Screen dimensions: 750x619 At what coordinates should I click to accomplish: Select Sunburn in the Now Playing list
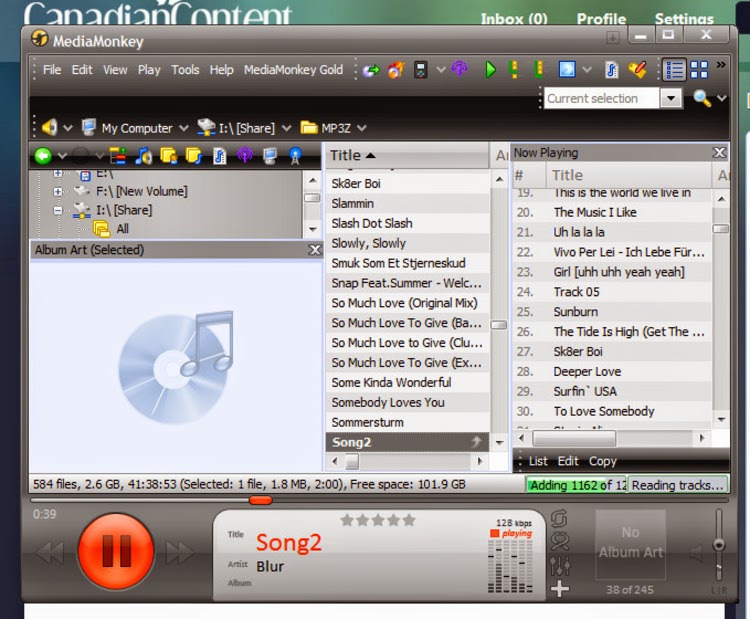[x=612, y=312]
